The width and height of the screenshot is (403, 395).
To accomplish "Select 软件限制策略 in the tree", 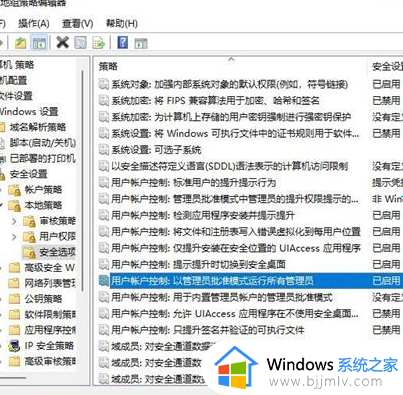I will click(x=50, y=314).
